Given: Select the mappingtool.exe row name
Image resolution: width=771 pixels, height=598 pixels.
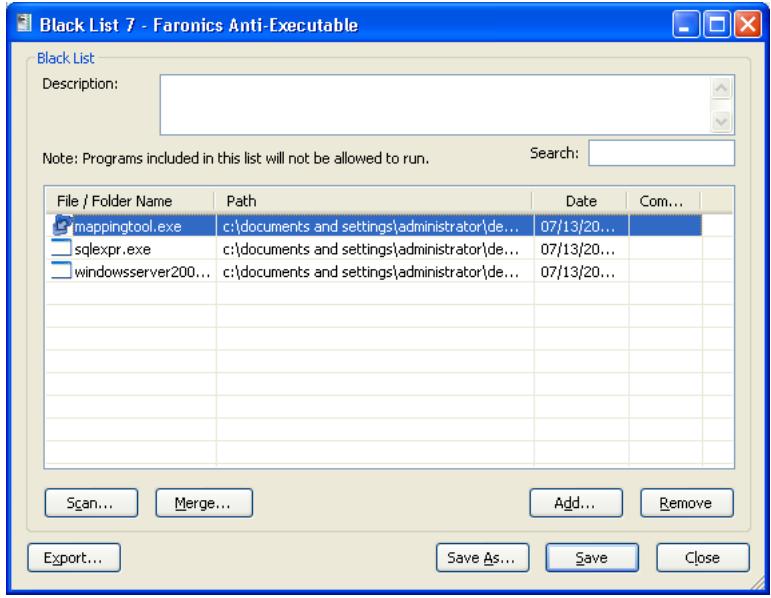Looking at the screenshot, I should 128,226.
